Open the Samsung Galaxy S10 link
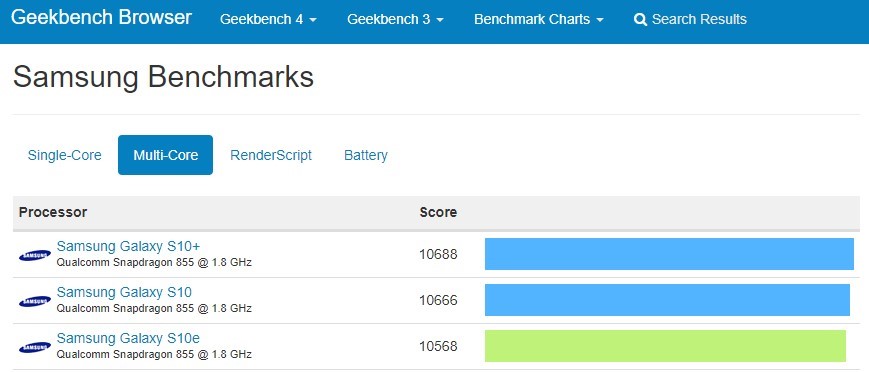The image size is (869, 372). pos(124,292)
